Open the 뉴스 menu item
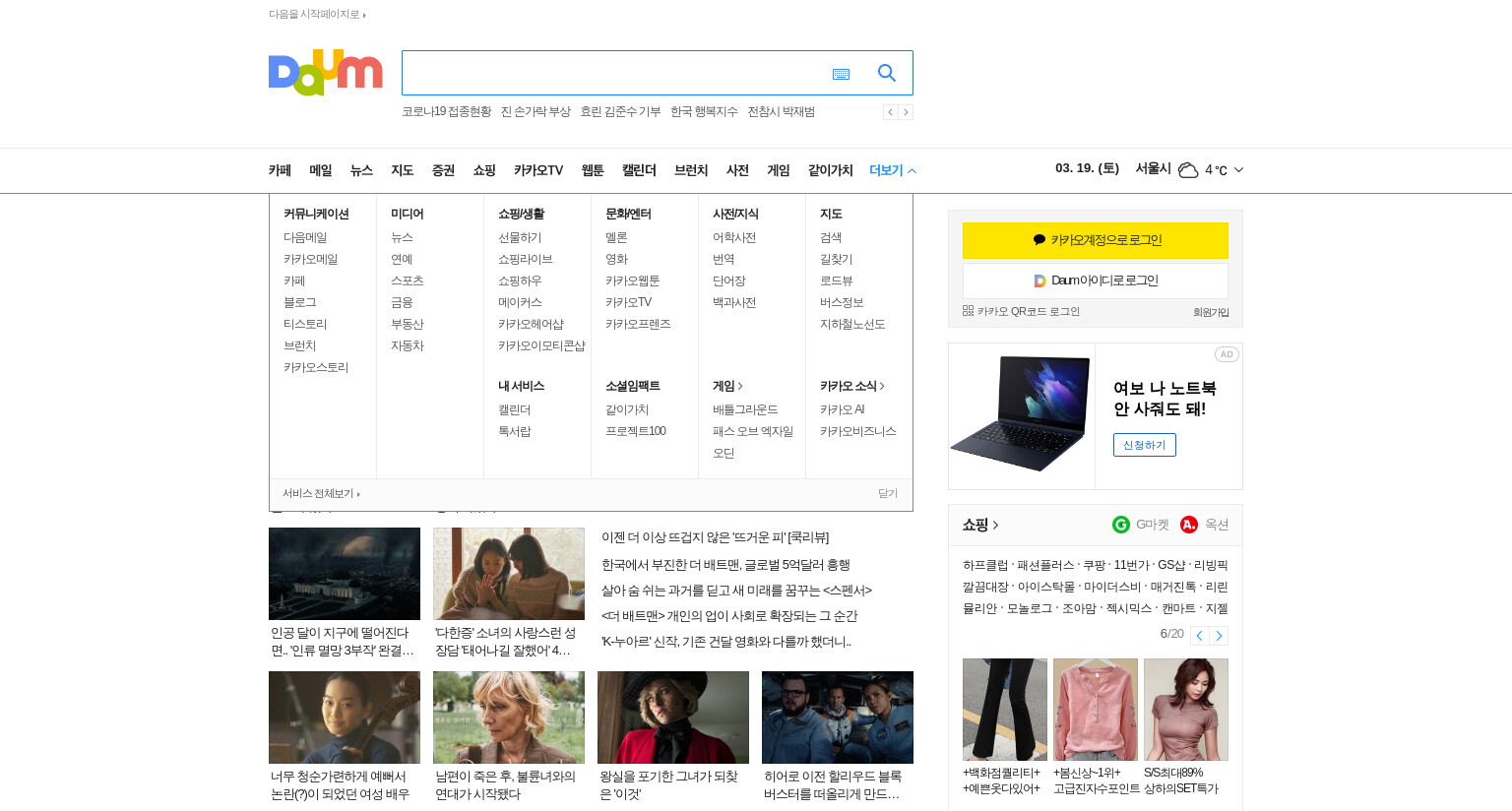Viewport: 1512px width, 811px height. [x=361, y=170]
